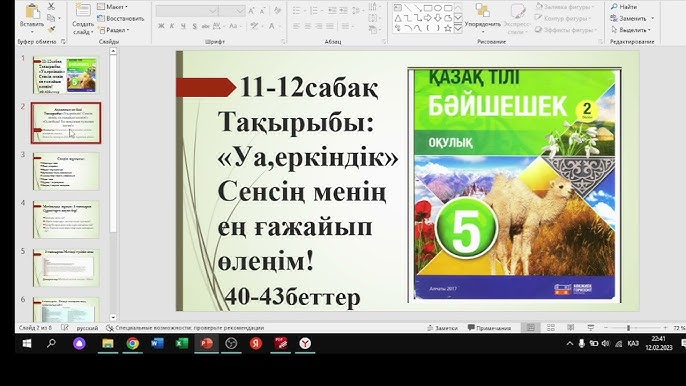Toggle italic К formatting
This screenshot has width=686, height=386.
[172, 26]
